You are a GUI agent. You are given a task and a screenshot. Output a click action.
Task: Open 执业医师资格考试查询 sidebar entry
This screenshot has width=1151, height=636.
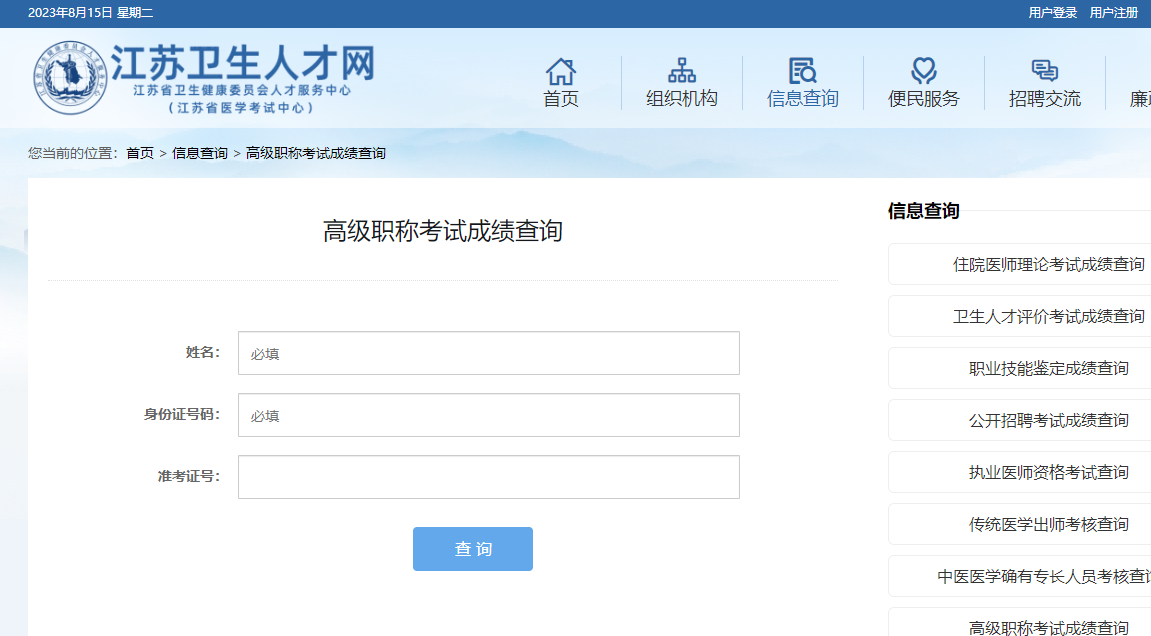pyautogui.click(x=1048, y=473)
